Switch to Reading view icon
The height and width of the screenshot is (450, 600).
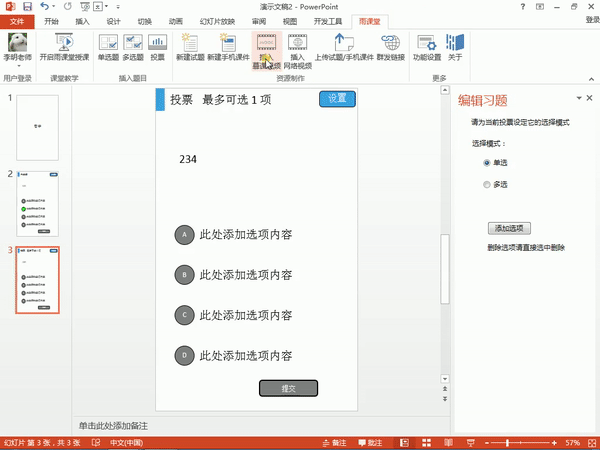click(x=448, y=443)
